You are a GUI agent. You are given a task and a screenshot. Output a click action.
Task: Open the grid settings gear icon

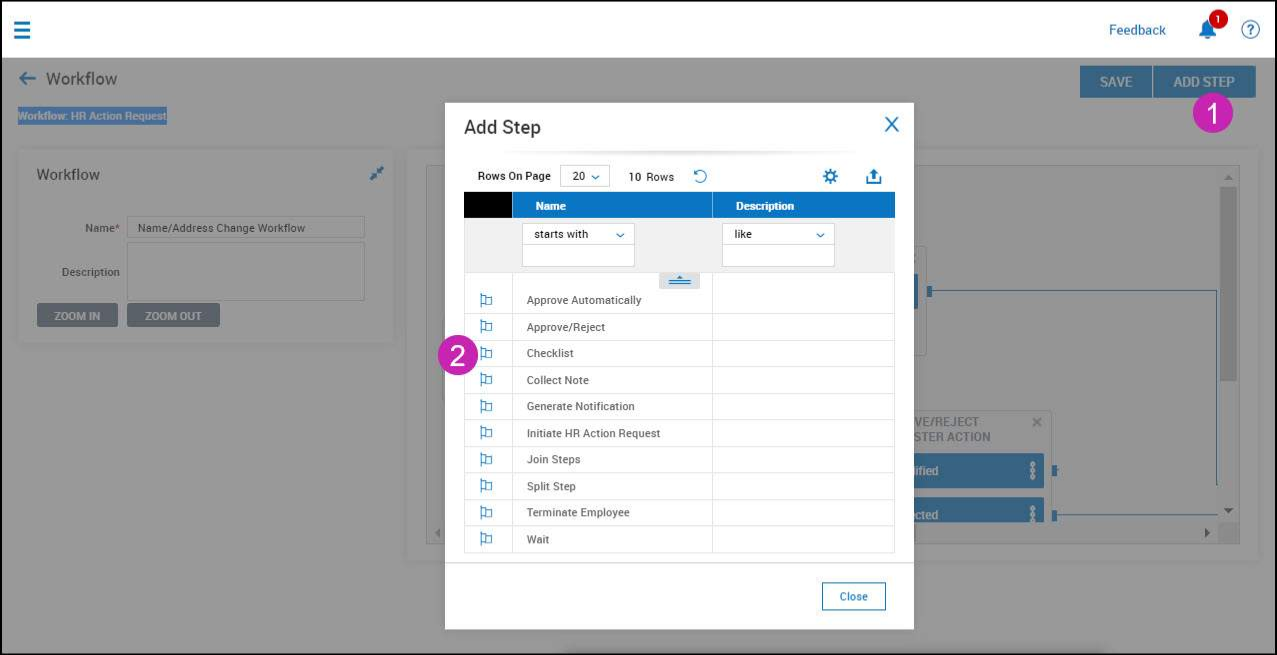[x=830, y=176]
